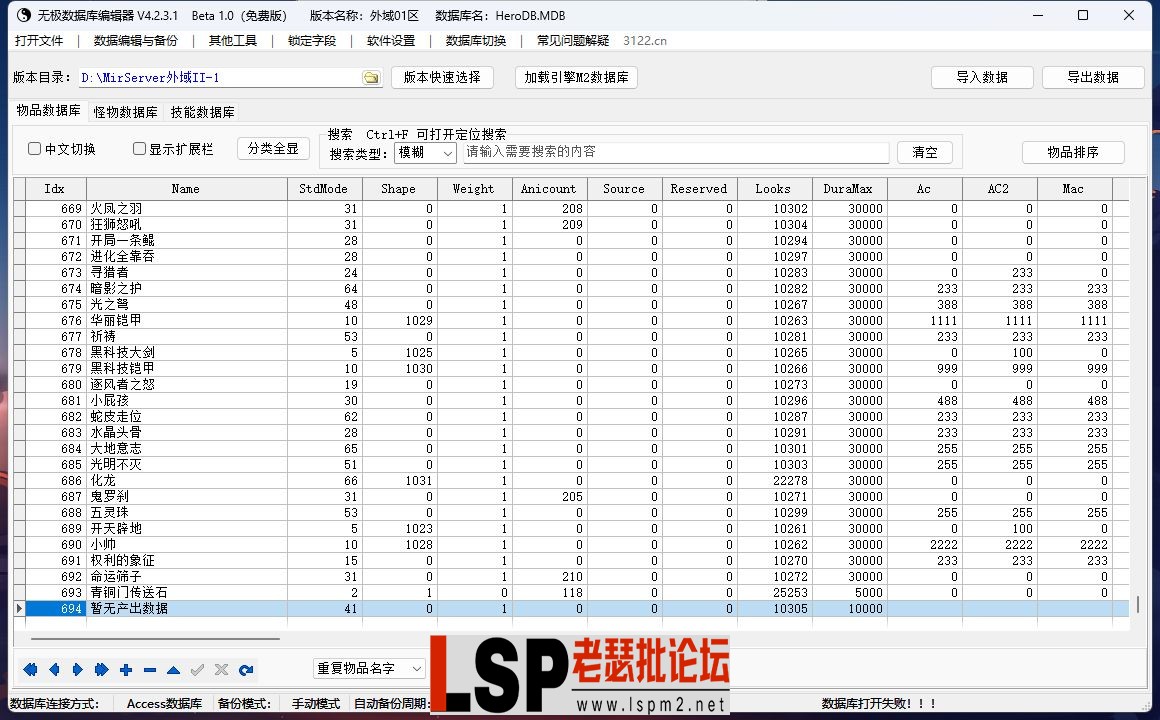This screenshot has height=720, width=1160.
Task: Add a new record with plus icon
Action: (126, 670)
